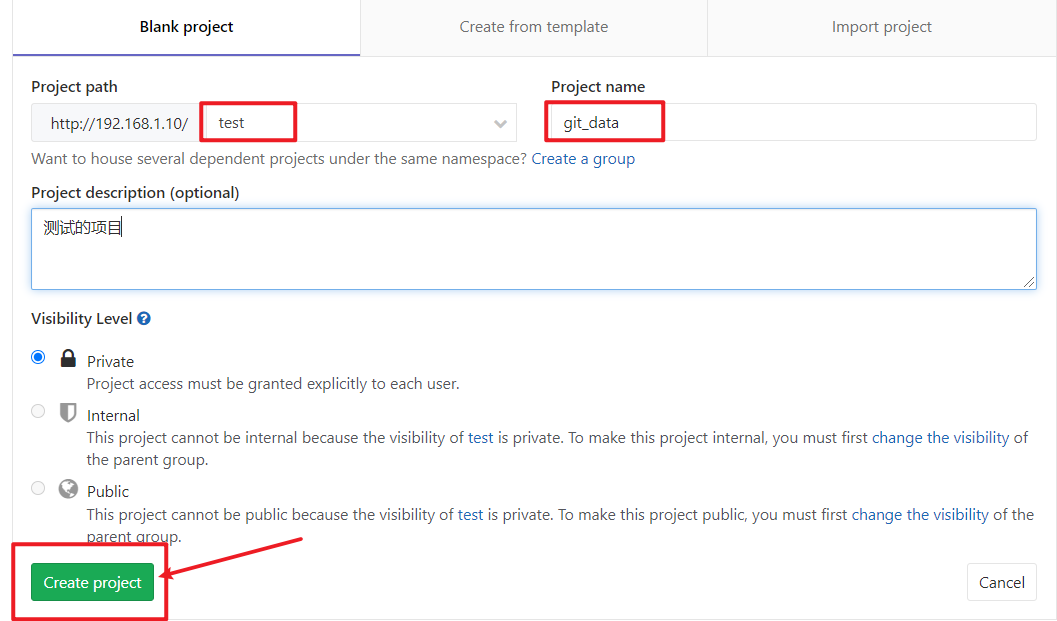
Task: Open the test group link in Internal description
Action: click(481, 438)
